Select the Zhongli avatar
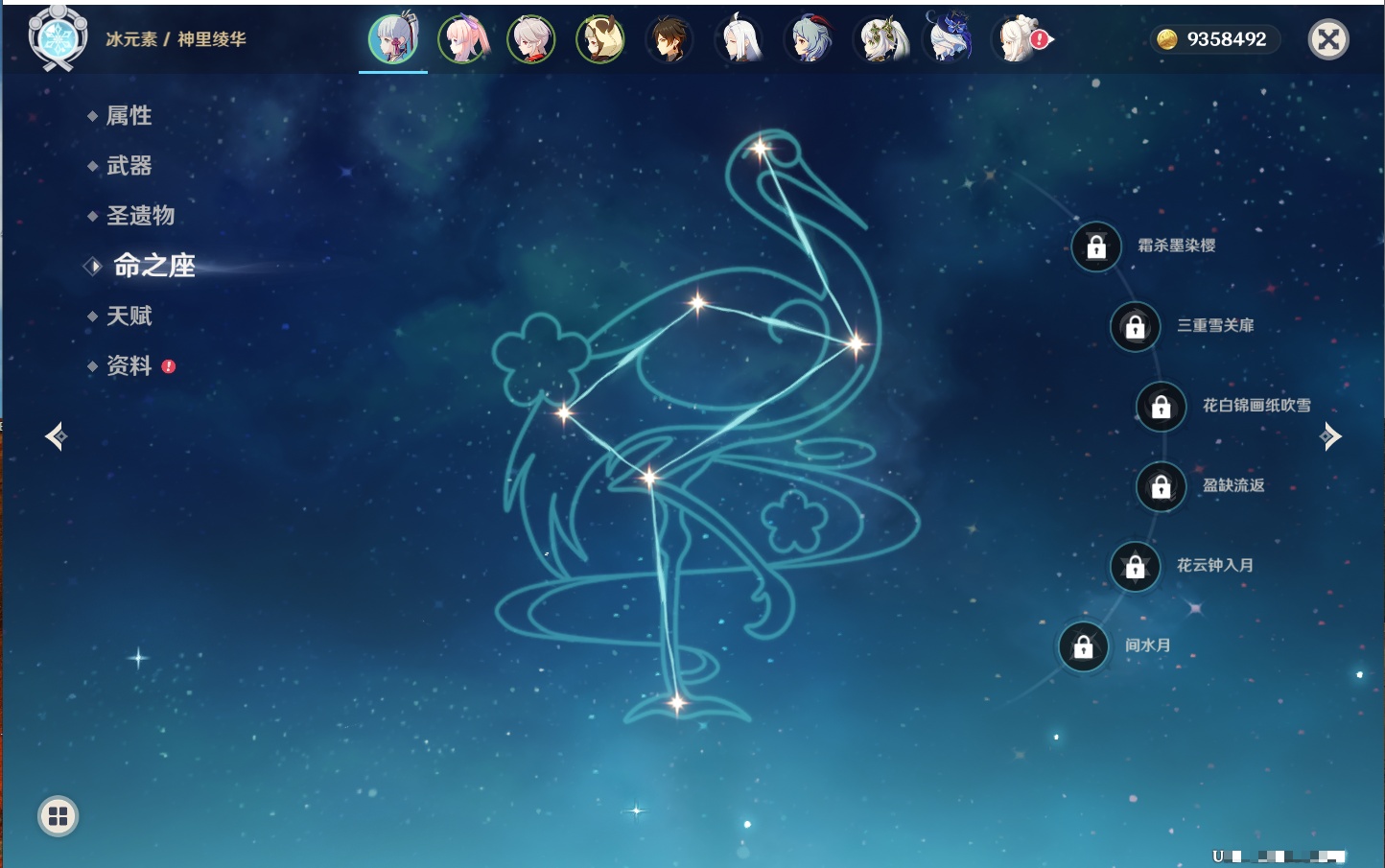This screenshot has height=868, width=1385. [x=669, y=39]
